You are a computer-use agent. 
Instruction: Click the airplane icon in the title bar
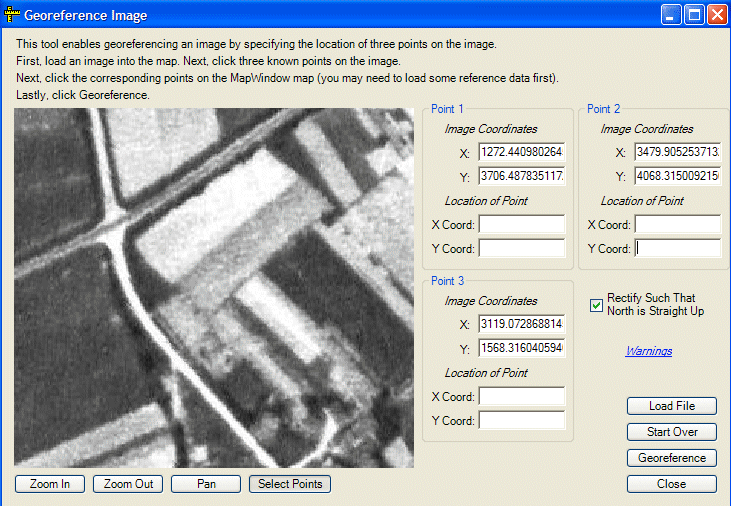(x=13, y=15)
